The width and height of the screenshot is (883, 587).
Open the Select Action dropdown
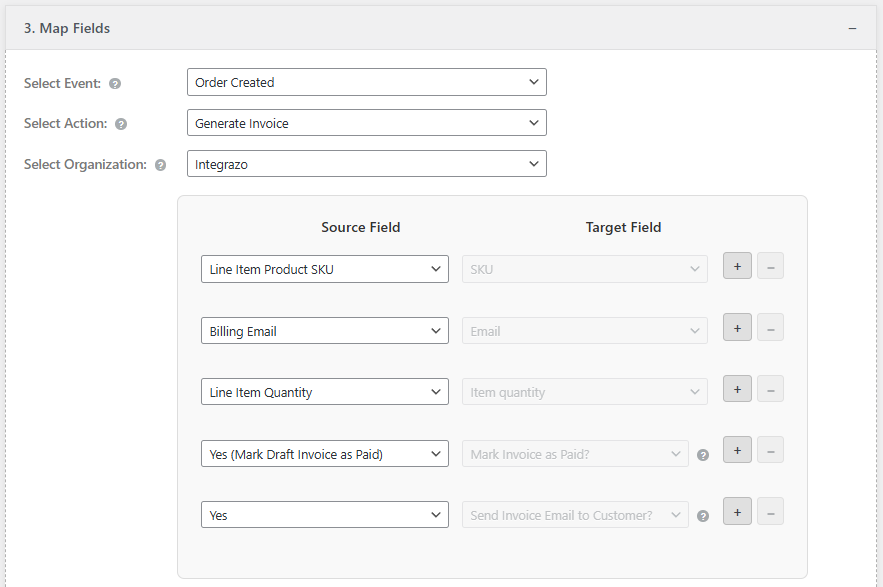366,123
